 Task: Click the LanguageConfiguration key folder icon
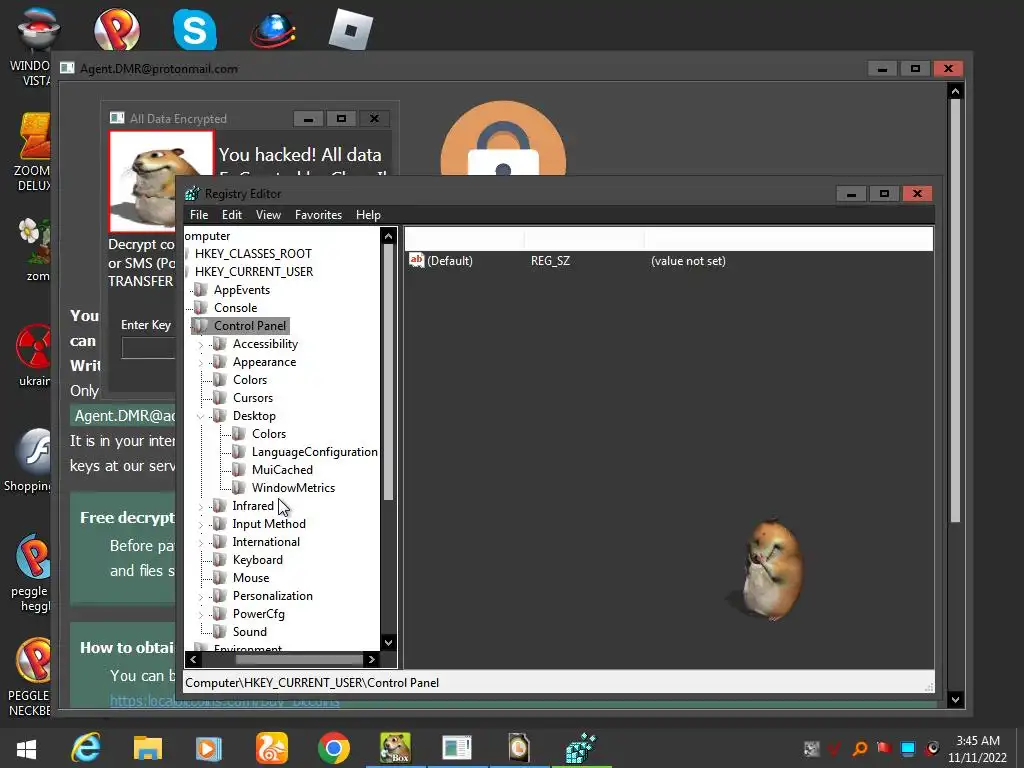click(238, 452)
